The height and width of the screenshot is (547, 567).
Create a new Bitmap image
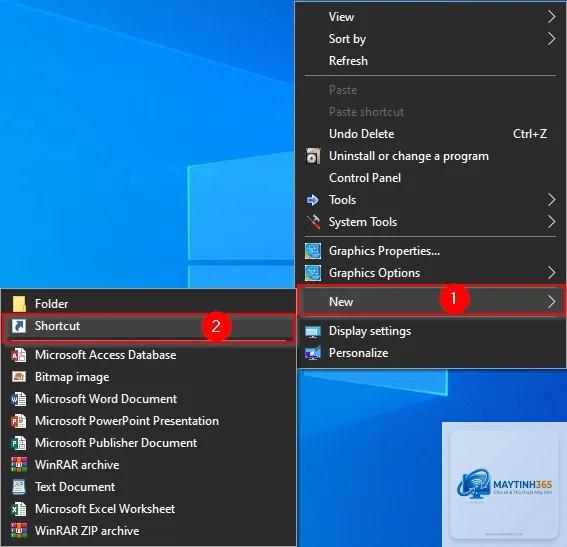tap(148, 377)
